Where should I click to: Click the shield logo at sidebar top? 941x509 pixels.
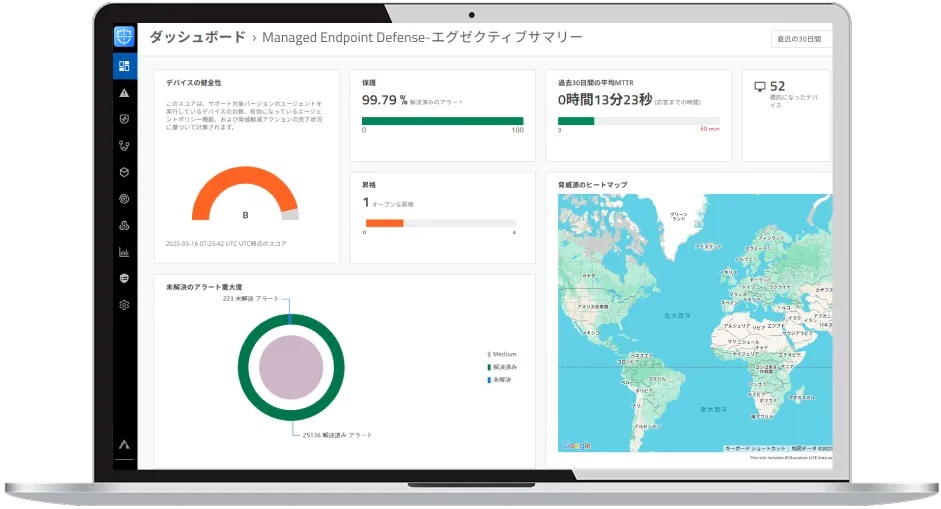click(124, 37)
